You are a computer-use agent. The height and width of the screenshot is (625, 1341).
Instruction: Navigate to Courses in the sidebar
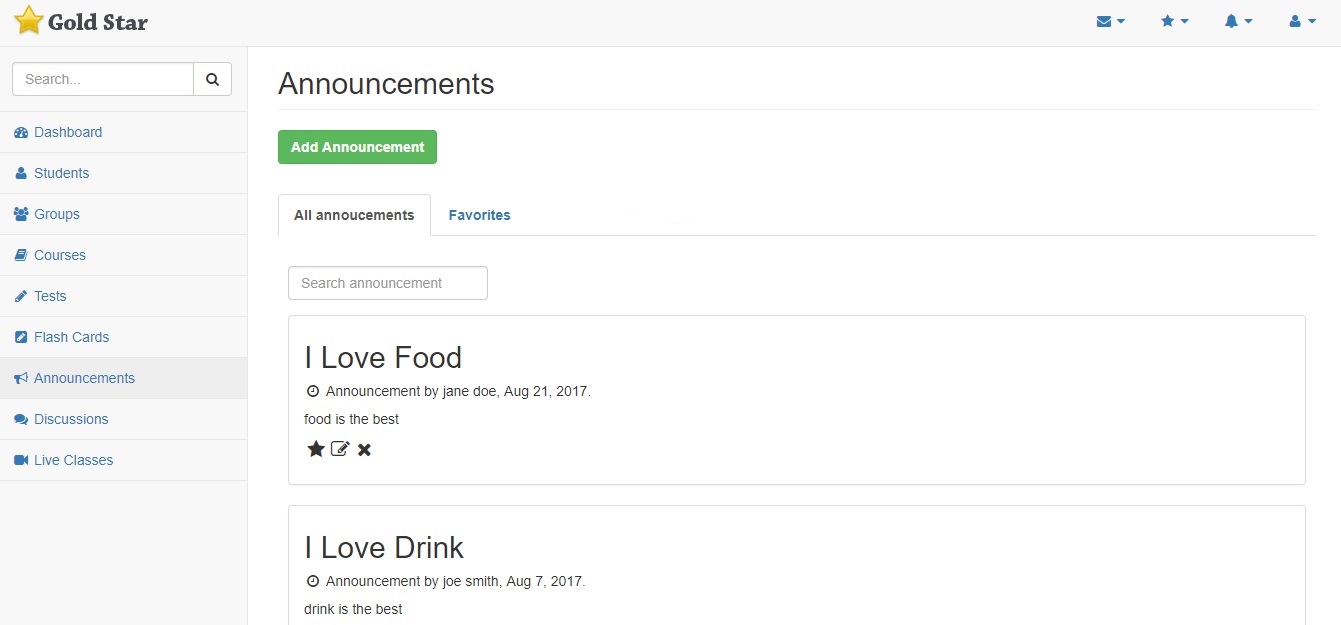point(60,255)
